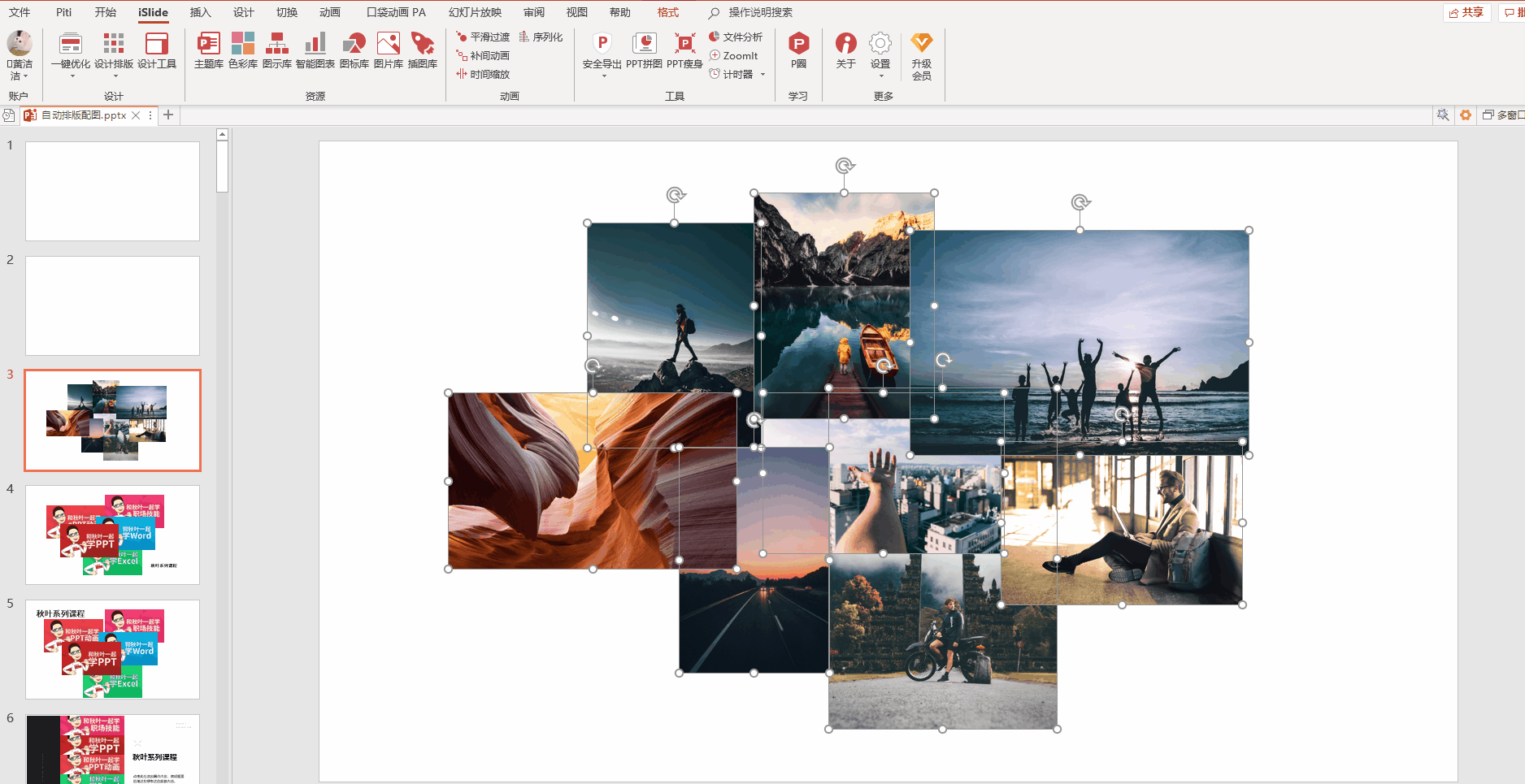Open the 插图库 illustration library
Viewport: 1525px width, 784px height.
coord(422,50)
